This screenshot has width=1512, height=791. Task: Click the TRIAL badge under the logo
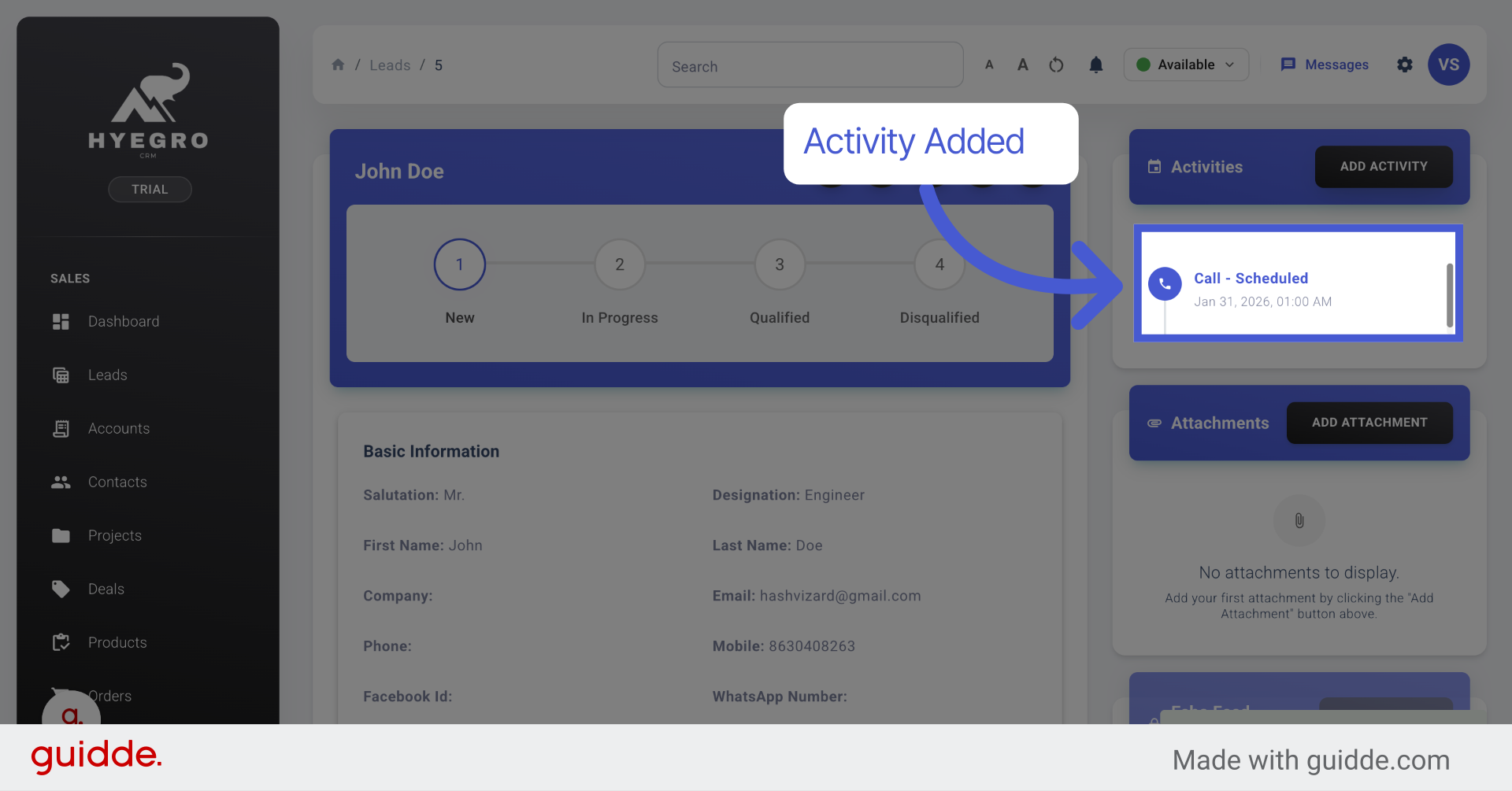click(x=150, y=189)
